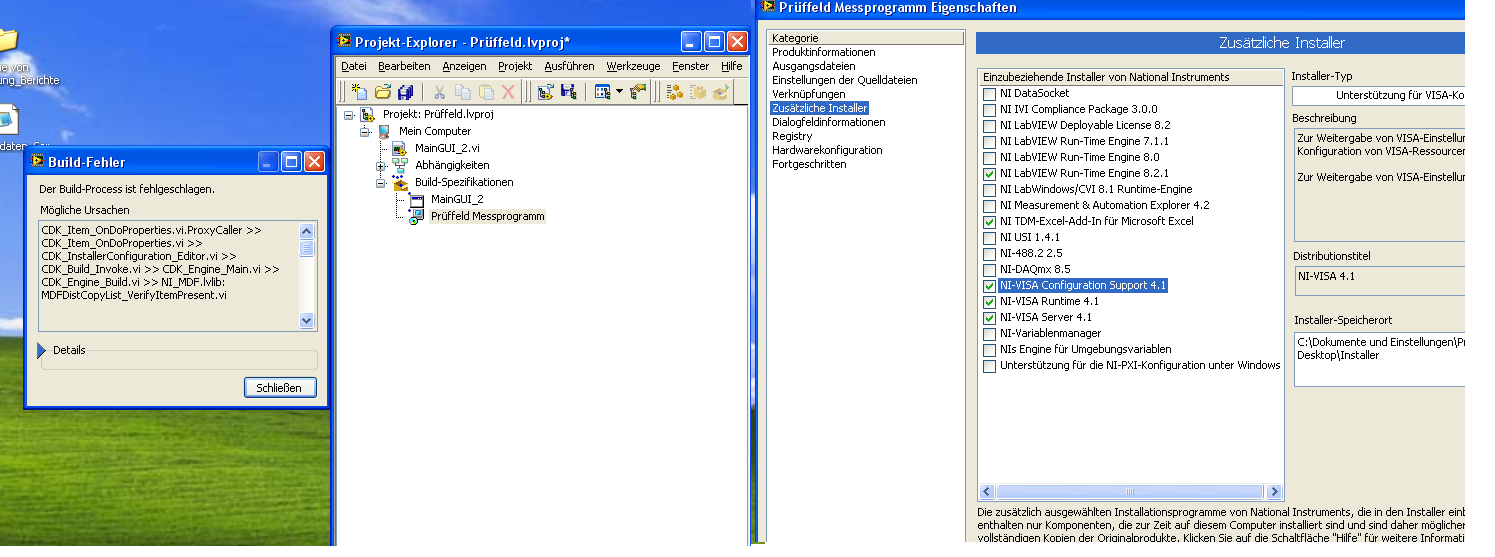Screen dimensions: 1495x557
Task: Click the red X Delete toolbar icon
Action: [508, 92]
